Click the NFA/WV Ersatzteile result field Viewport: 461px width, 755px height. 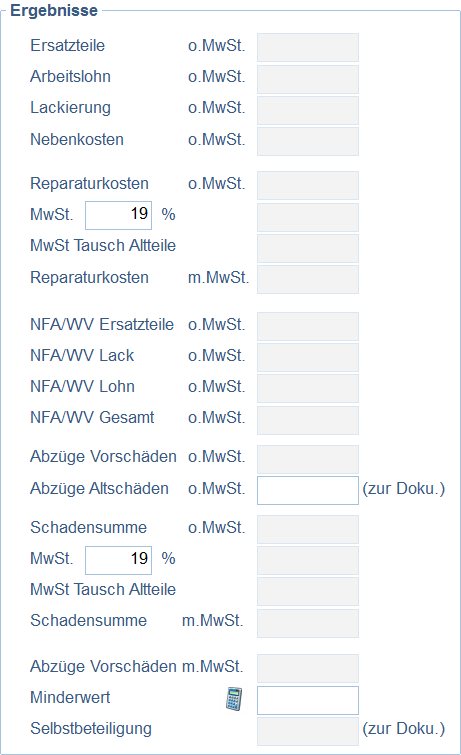click(308, 326)
